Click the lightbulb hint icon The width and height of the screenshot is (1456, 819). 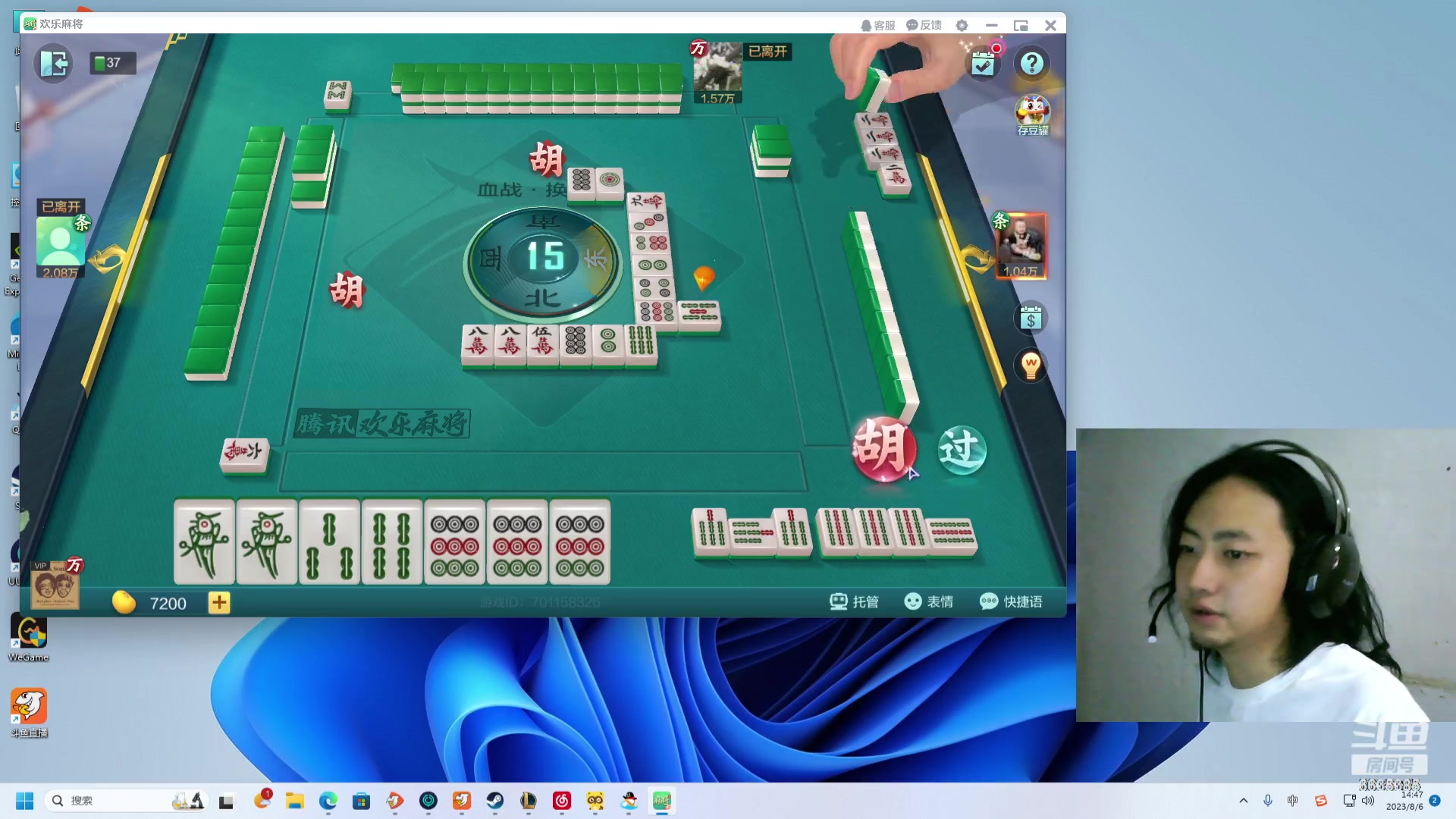click(x=1031, y=366)
